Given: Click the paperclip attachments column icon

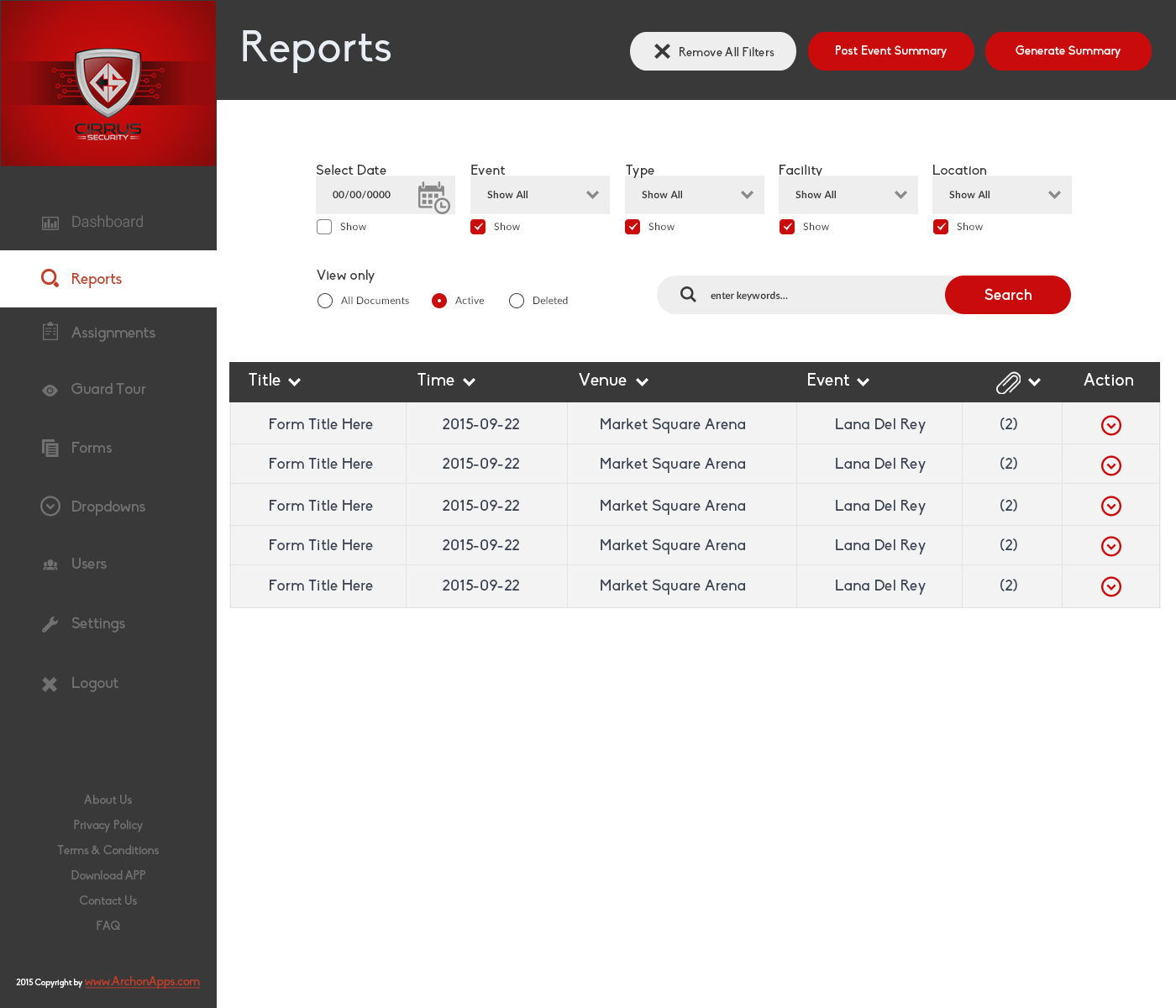Looking at the screenshot, I should [x=1008, y=383].
